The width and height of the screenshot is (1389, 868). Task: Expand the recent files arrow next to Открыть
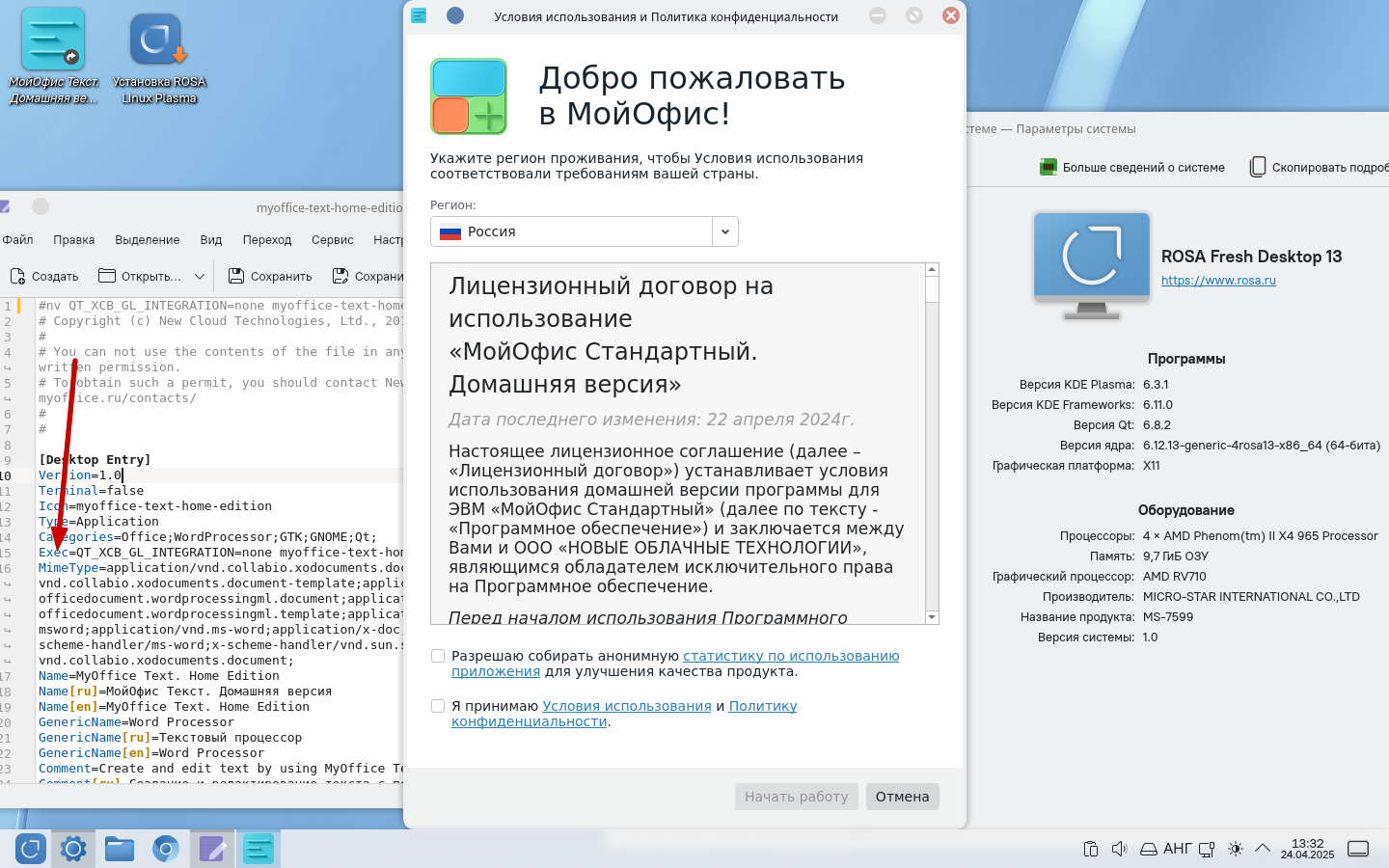click(x=200, y=276)
